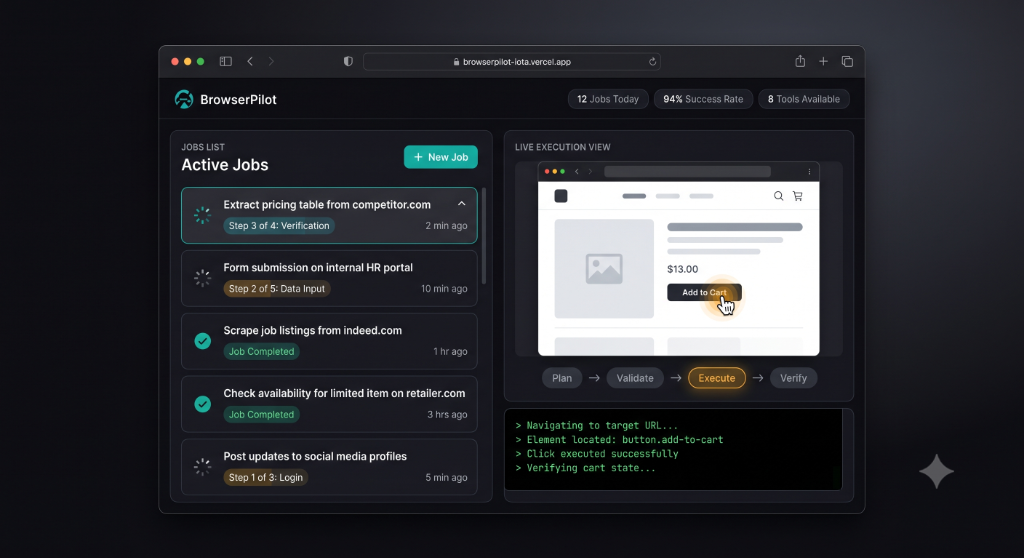Create a job with New Job button
The width and height of the screenshot is (1024, 558).
coord(441,157)
